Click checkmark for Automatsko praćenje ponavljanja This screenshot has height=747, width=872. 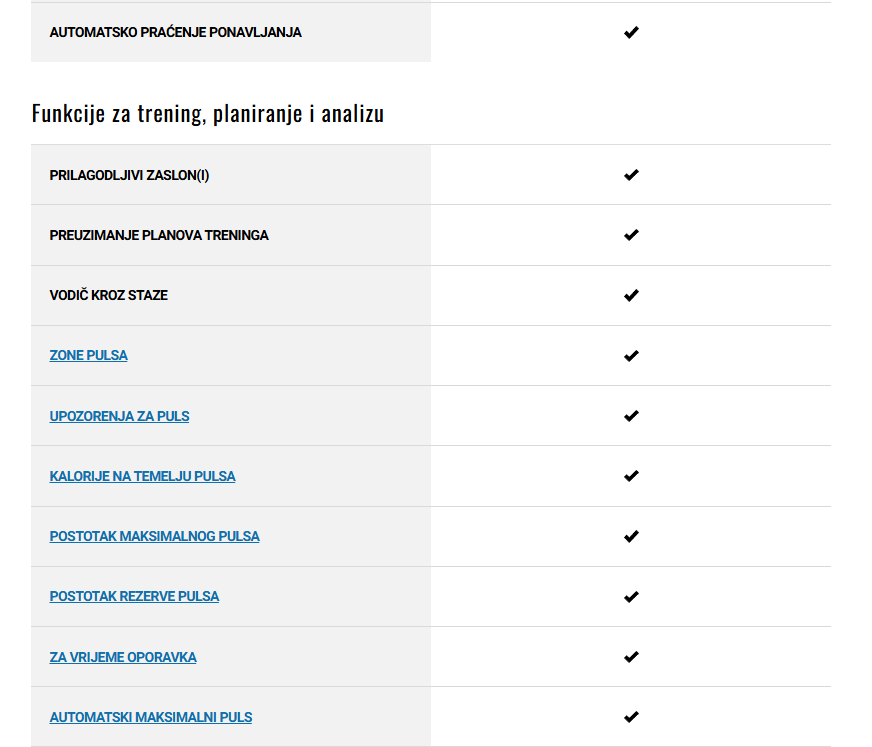(631, 32)
